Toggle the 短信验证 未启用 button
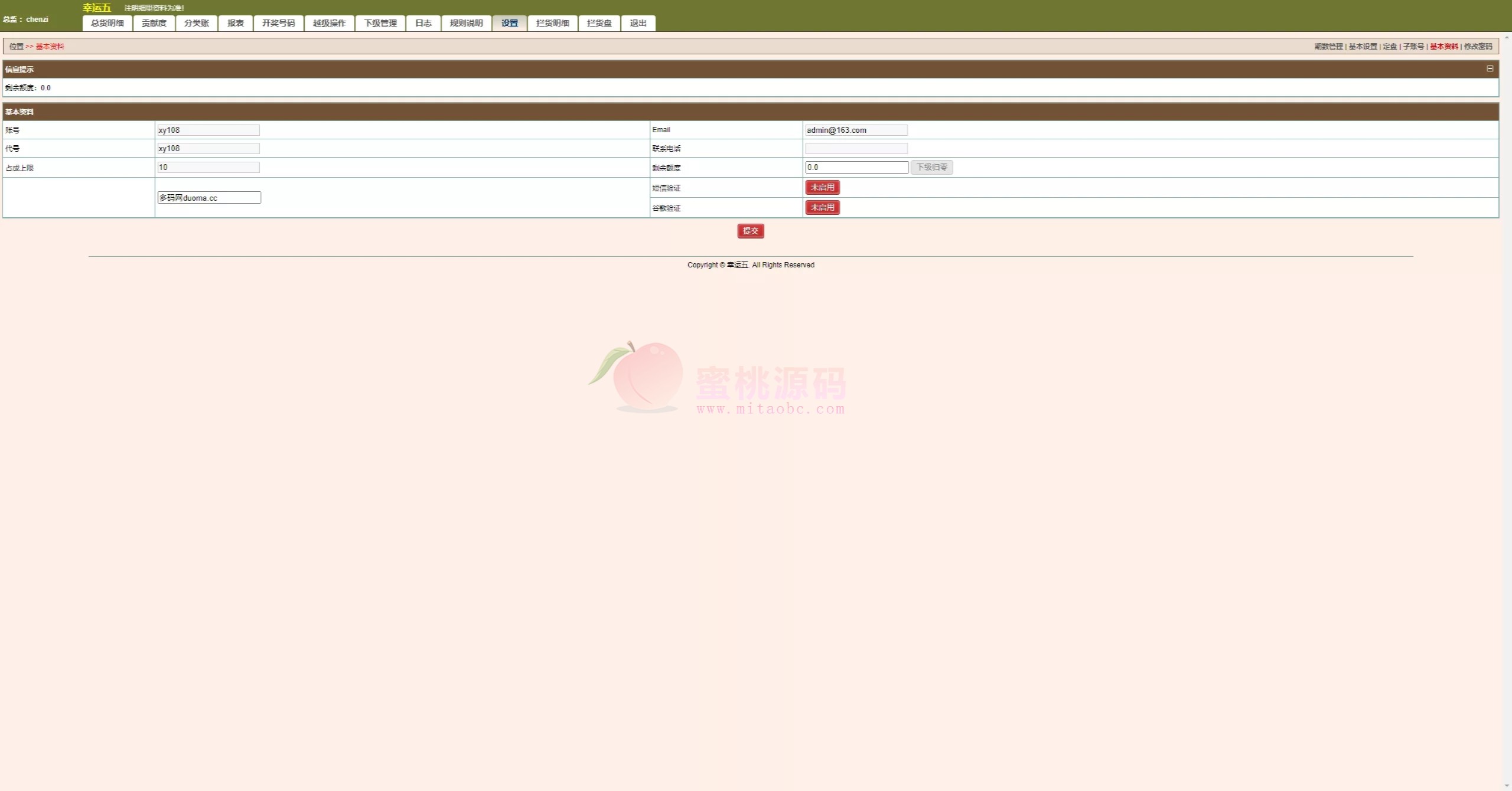Screen dimensions: 1512x791 tap(822, 187)
